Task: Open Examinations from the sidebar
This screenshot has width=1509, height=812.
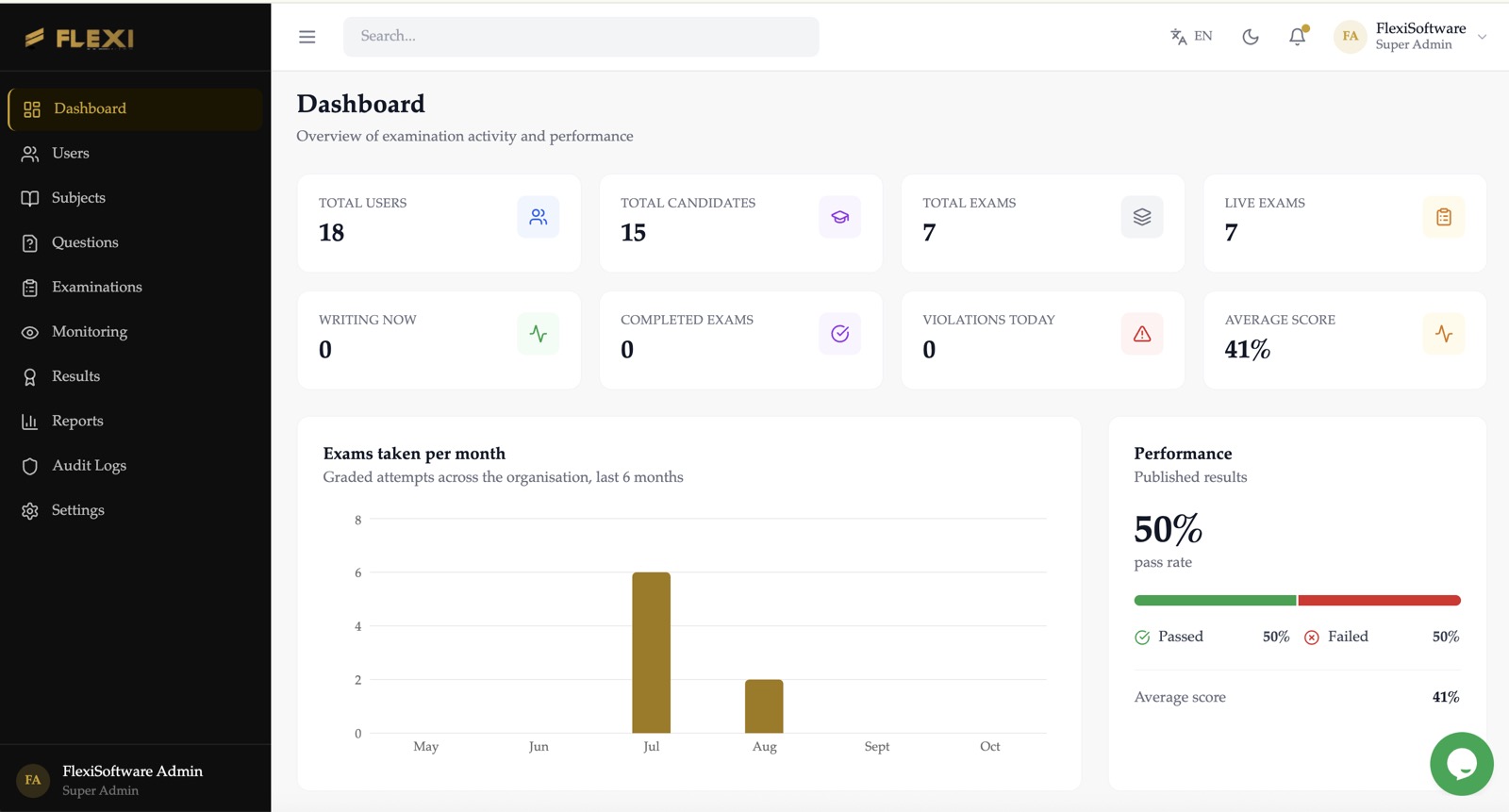Action: 135,288
